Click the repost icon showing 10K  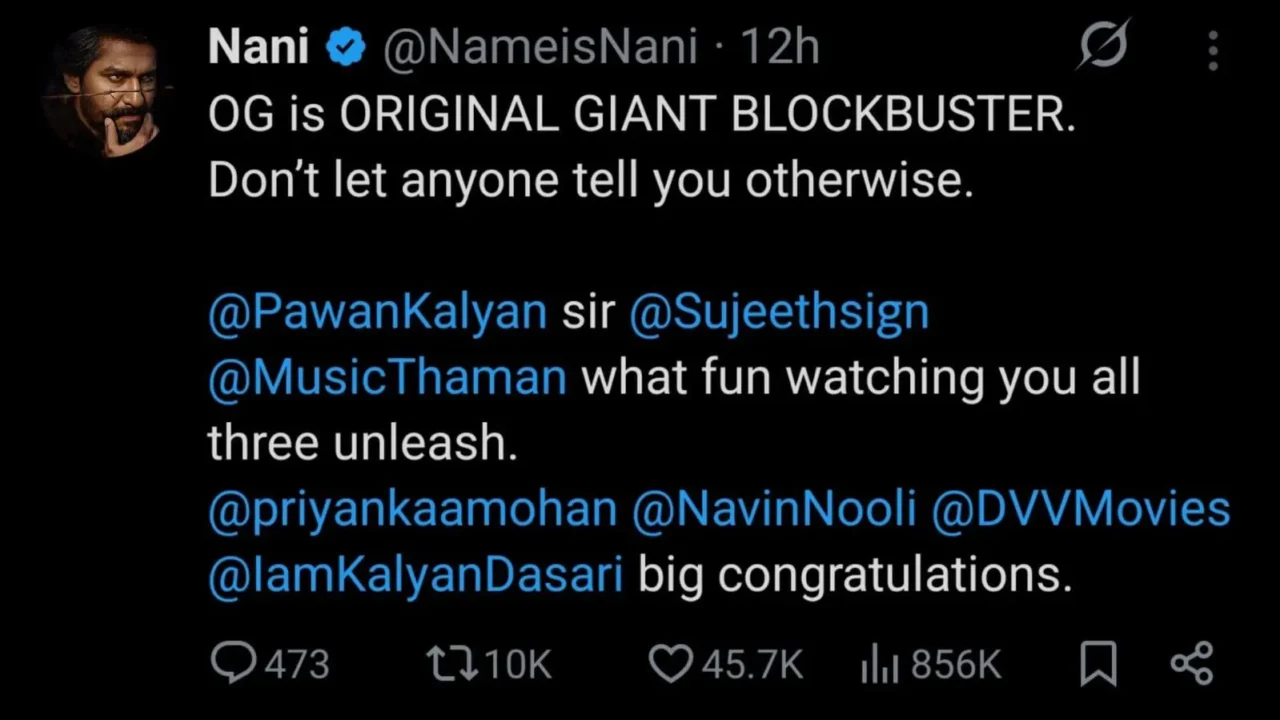tap(451, 662)
